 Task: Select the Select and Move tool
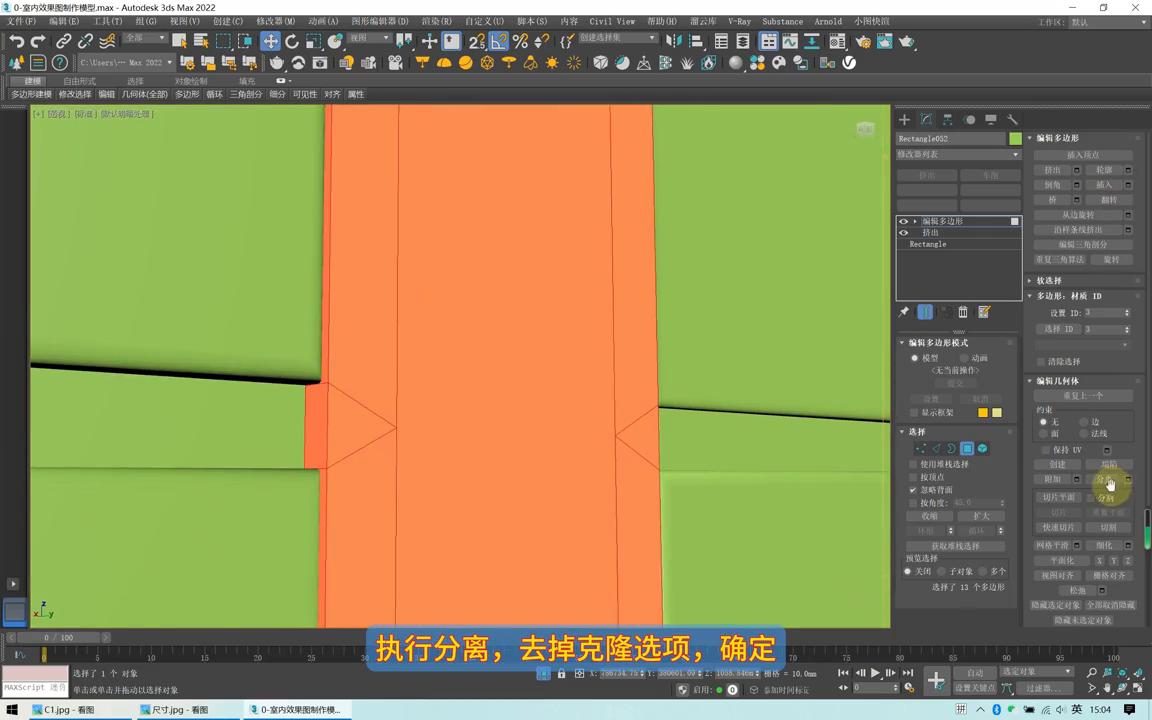tap(270, 41)
